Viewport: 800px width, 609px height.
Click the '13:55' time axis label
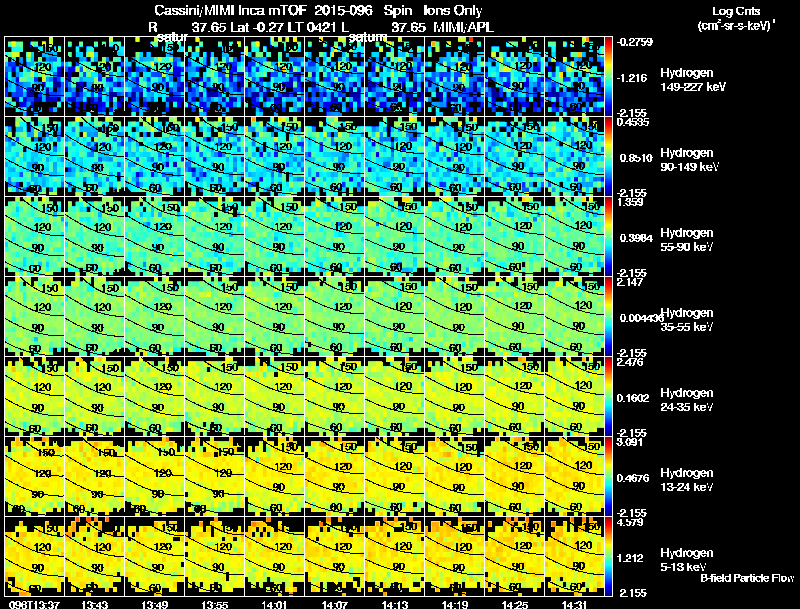[215, 604]
